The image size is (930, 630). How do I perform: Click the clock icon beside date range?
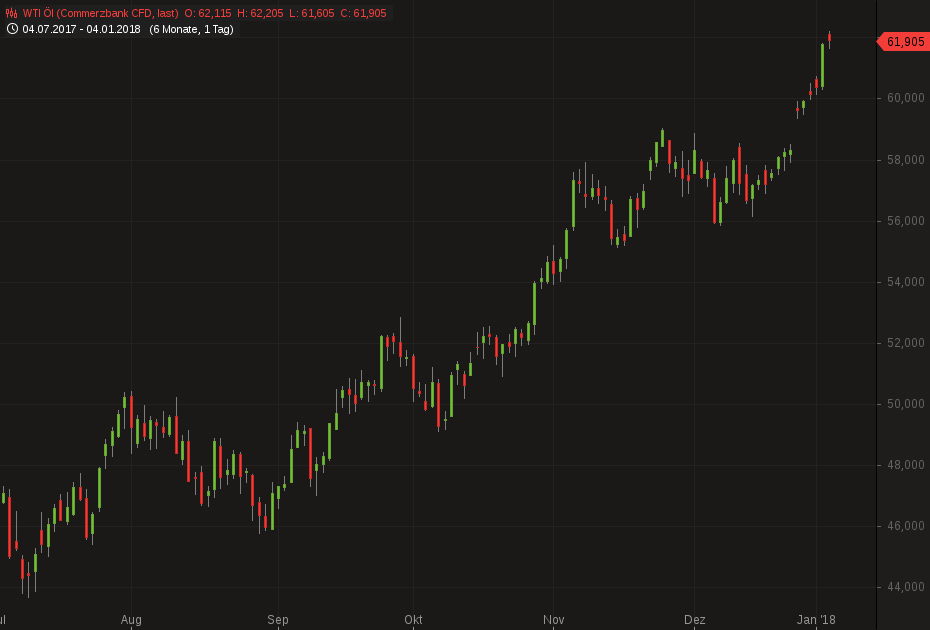click(x=12, y=29)
